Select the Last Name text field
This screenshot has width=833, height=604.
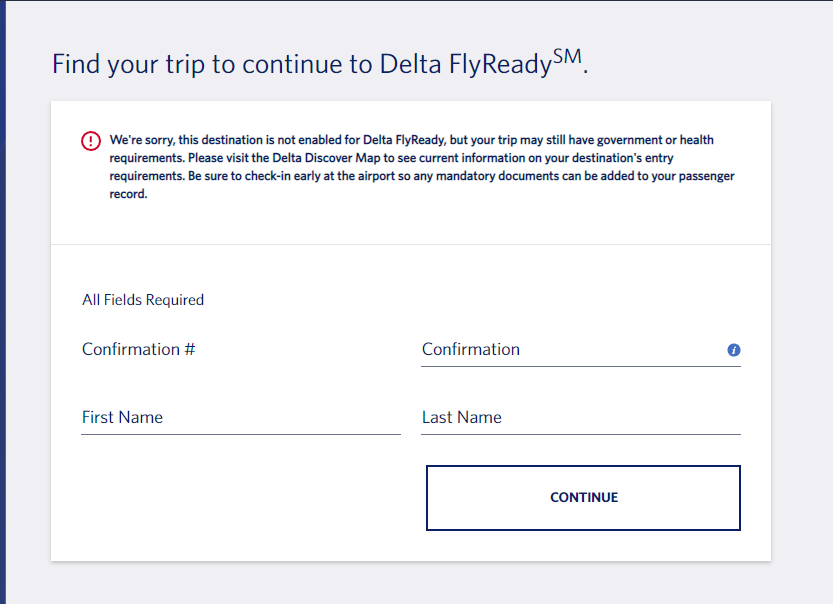581,418
